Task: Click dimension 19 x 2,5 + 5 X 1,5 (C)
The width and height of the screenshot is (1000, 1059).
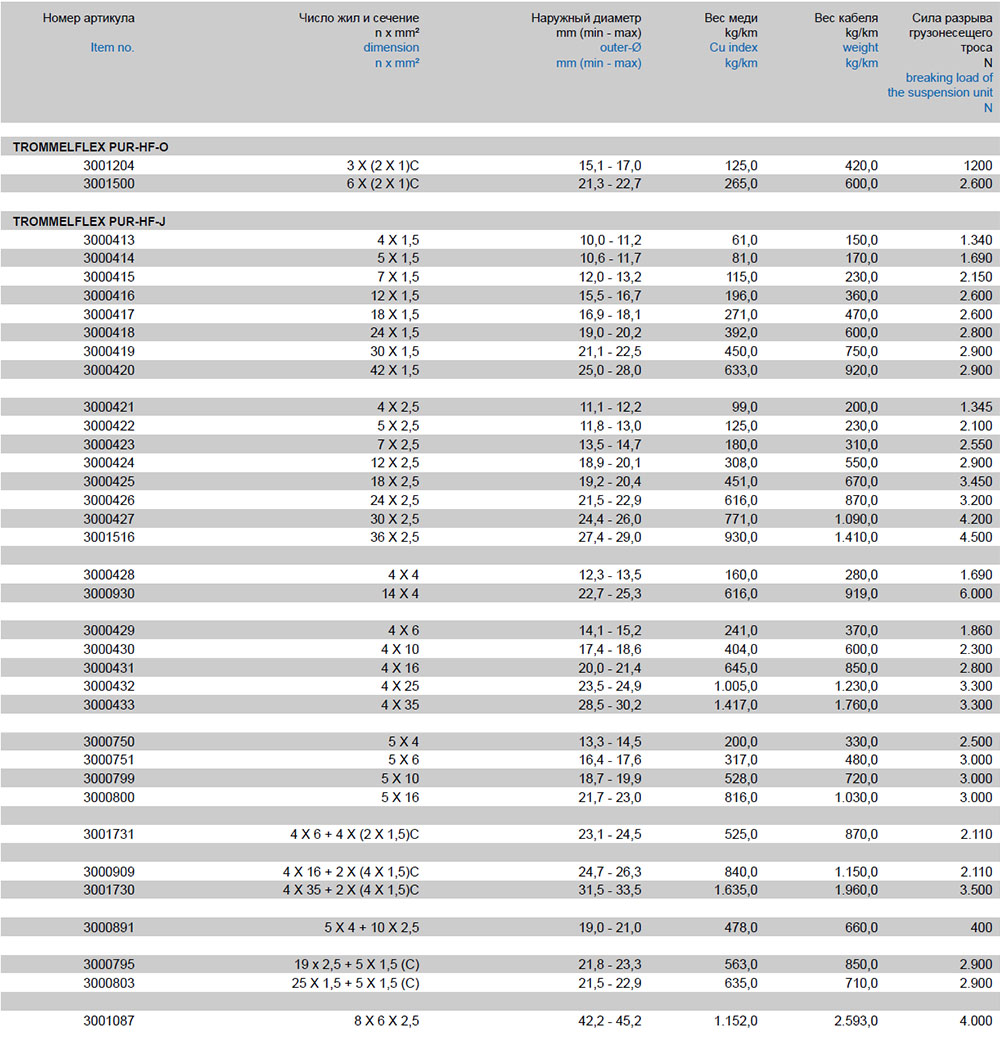Action: [357, 964]
